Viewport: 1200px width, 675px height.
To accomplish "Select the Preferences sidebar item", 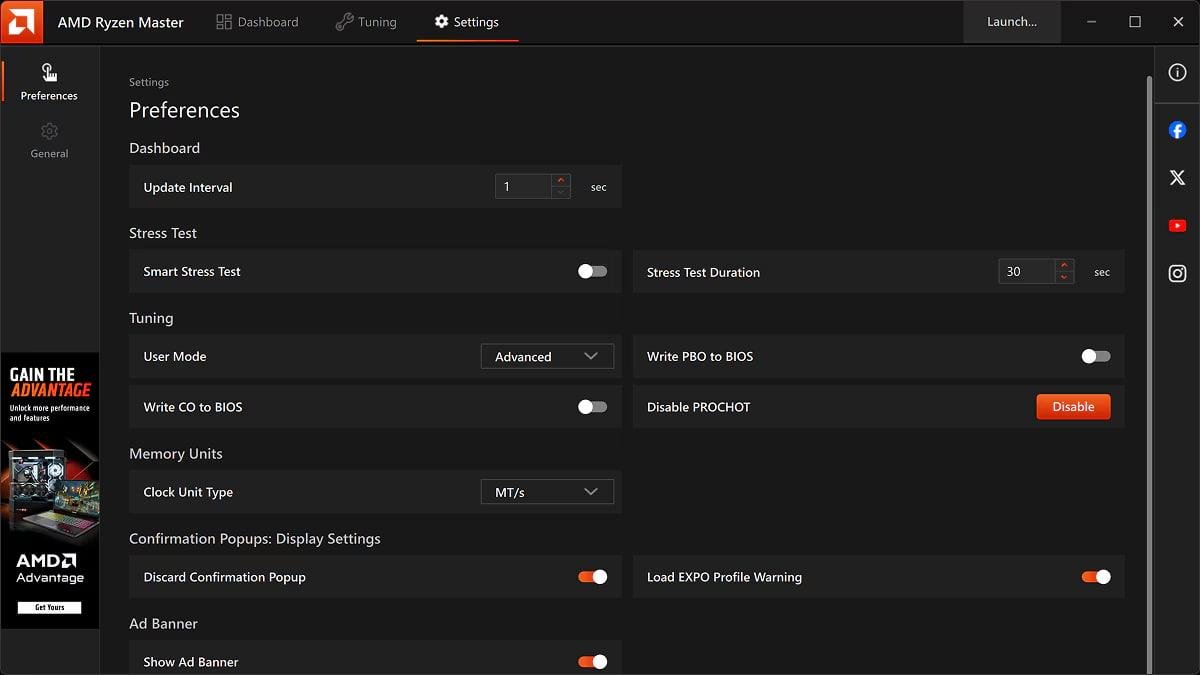I will tap(49, 83).
